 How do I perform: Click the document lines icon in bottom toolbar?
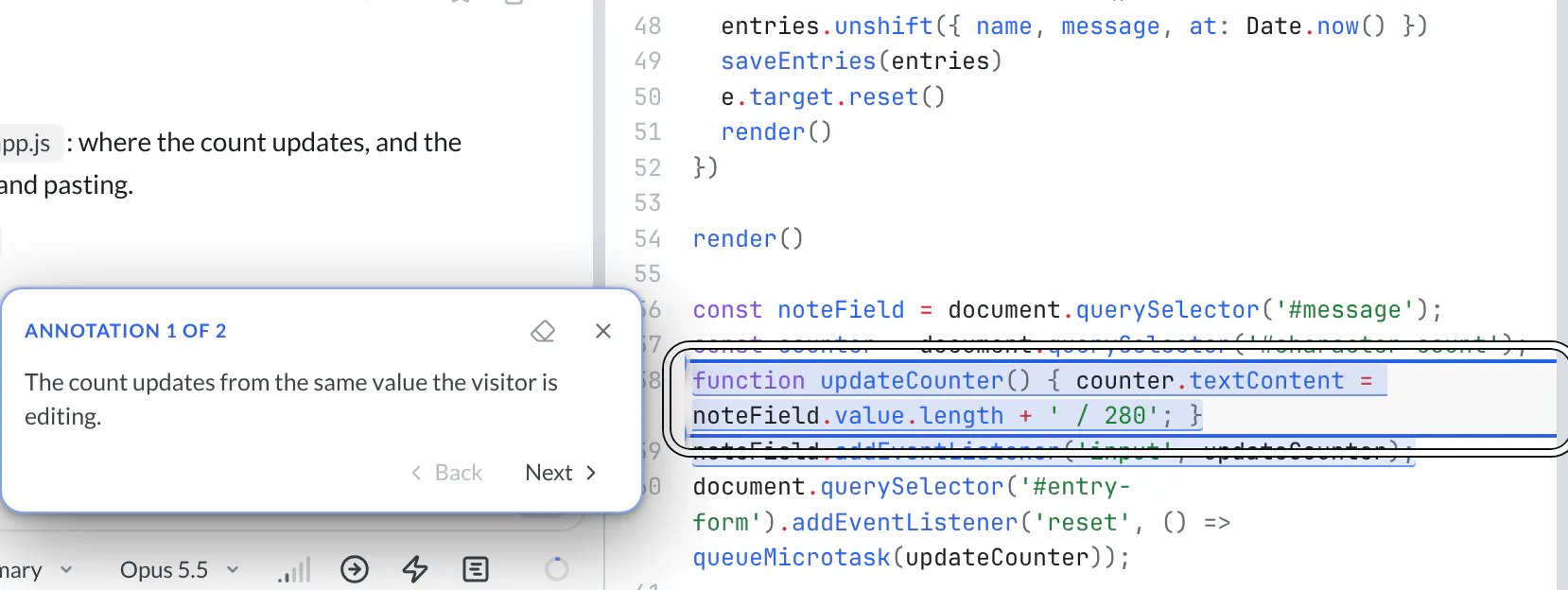click(476, 569)
